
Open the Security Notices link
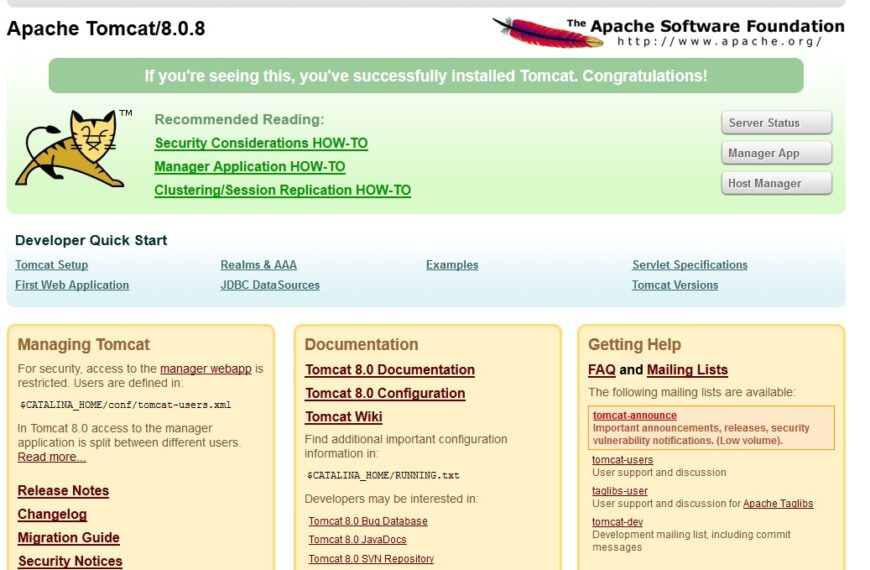click(70, 561)
